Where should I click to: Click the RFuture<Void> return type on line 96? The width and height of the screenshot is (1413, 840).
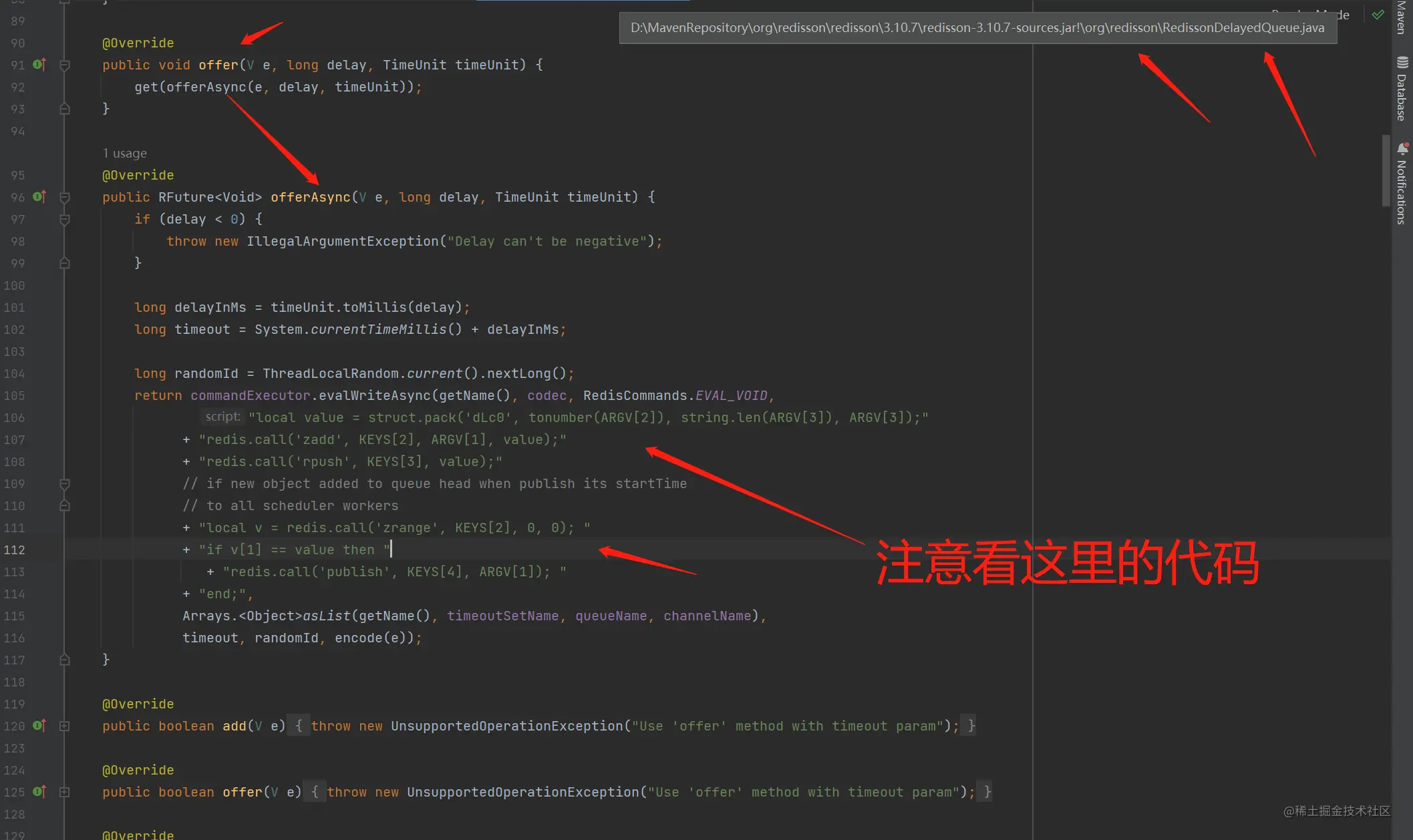pos(210,197)
